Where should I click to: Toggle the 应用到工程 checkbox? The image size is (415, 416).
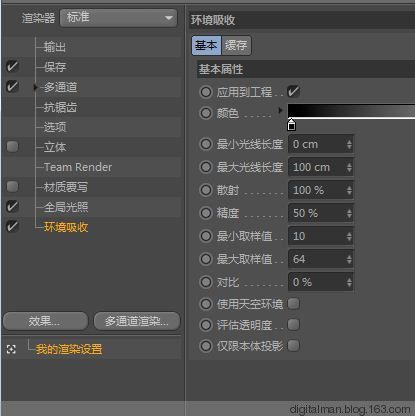[x=293, y=92]
